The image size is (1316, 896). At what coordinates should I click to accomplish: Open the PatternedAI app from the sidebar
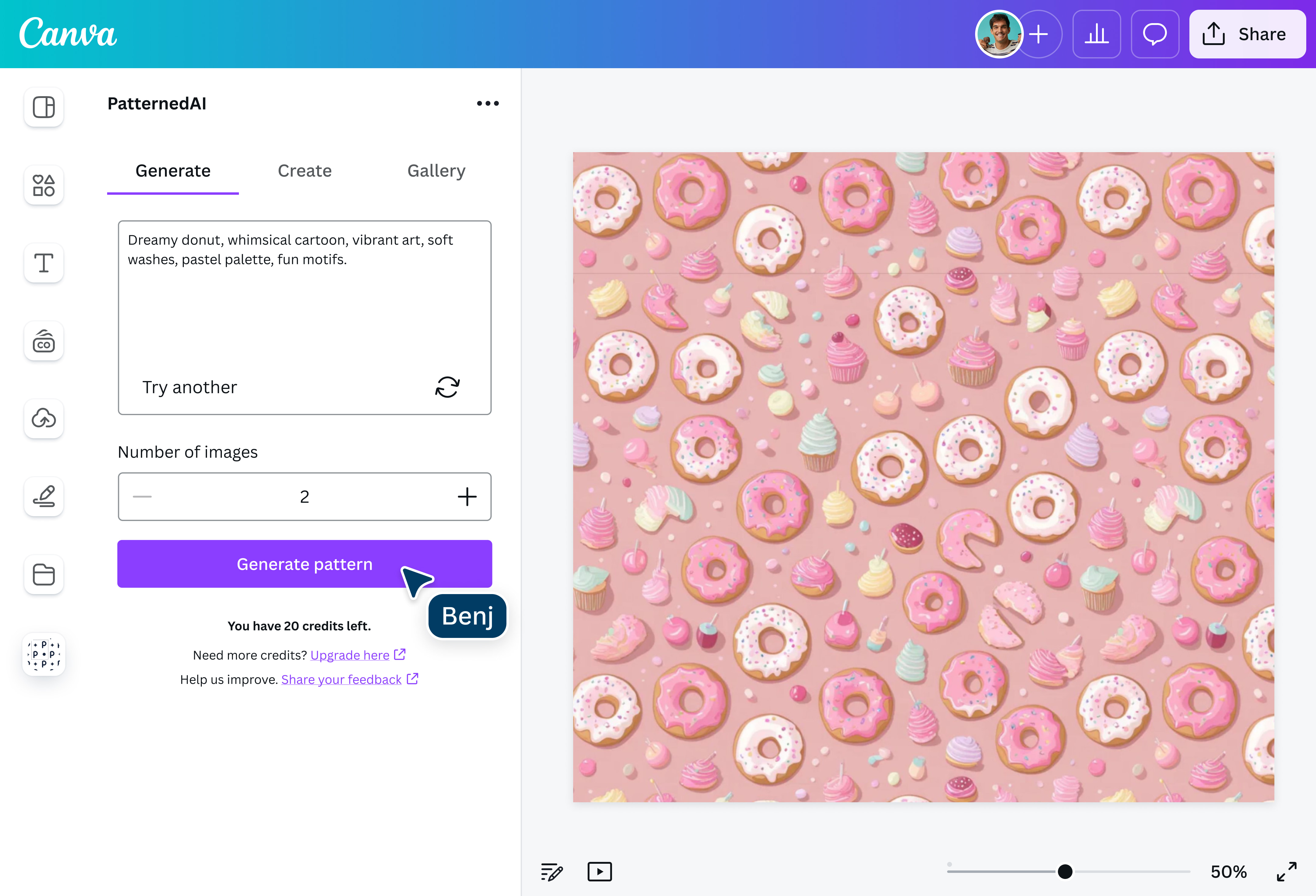pos(44,654)
